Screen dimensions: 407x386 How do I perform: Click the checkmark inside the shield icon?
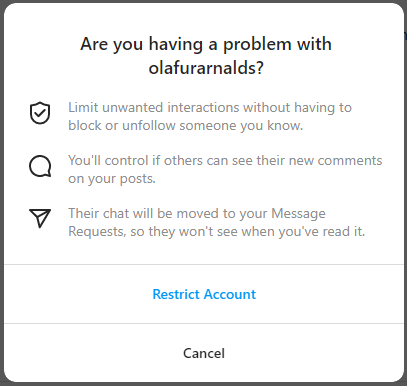click(x=40, y=113)
